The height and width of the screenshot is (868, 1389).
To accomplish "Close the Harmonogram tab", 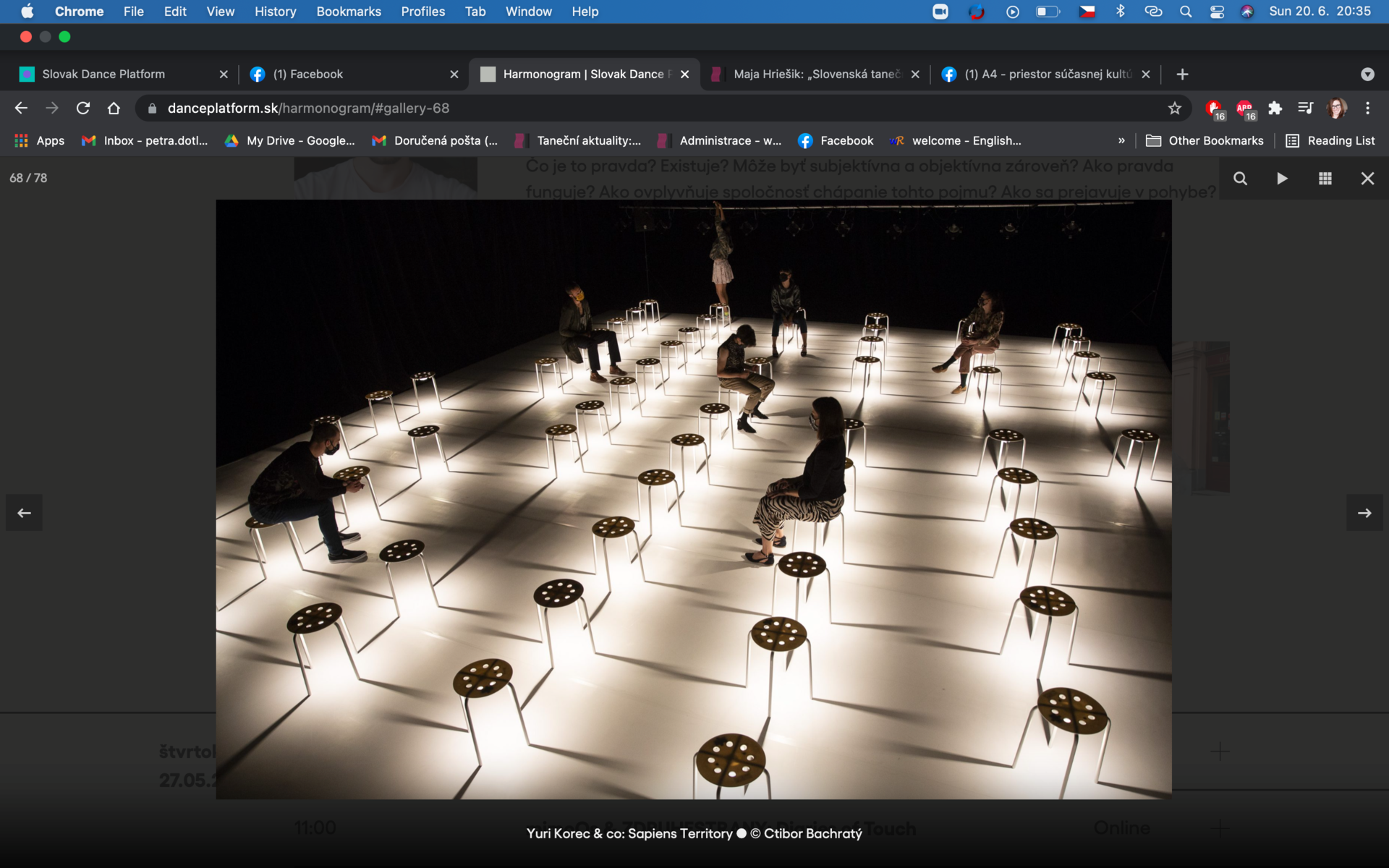I will 684,74.
